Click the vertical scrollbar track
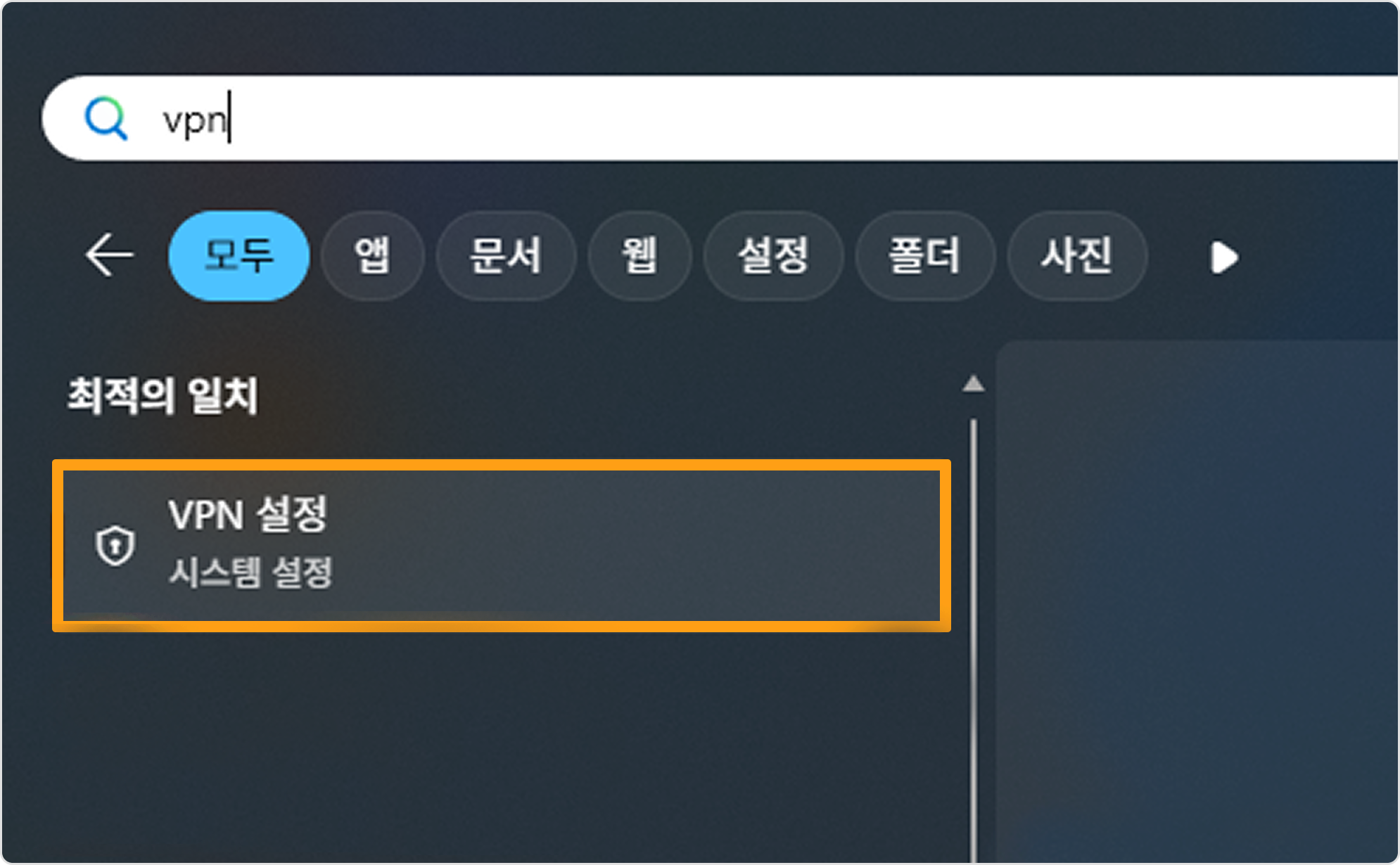 [x=974, y=640]
